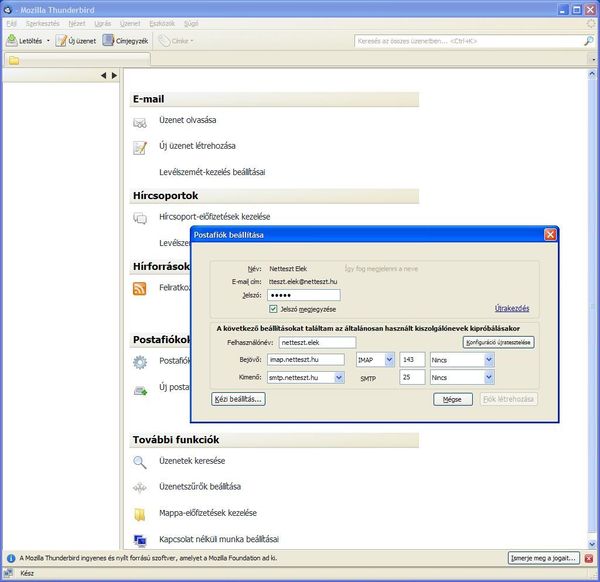
Task: Click the Üzenetek keresése magnifier icon
Action: coord(140,461)
